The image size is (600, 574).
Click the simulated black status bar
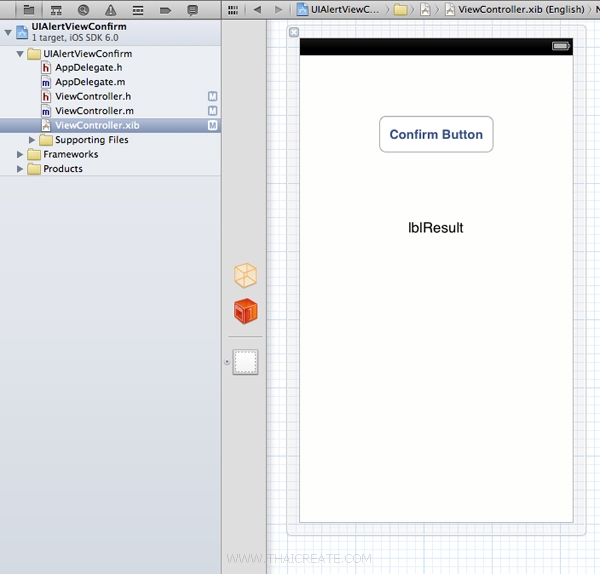point(436,47)
